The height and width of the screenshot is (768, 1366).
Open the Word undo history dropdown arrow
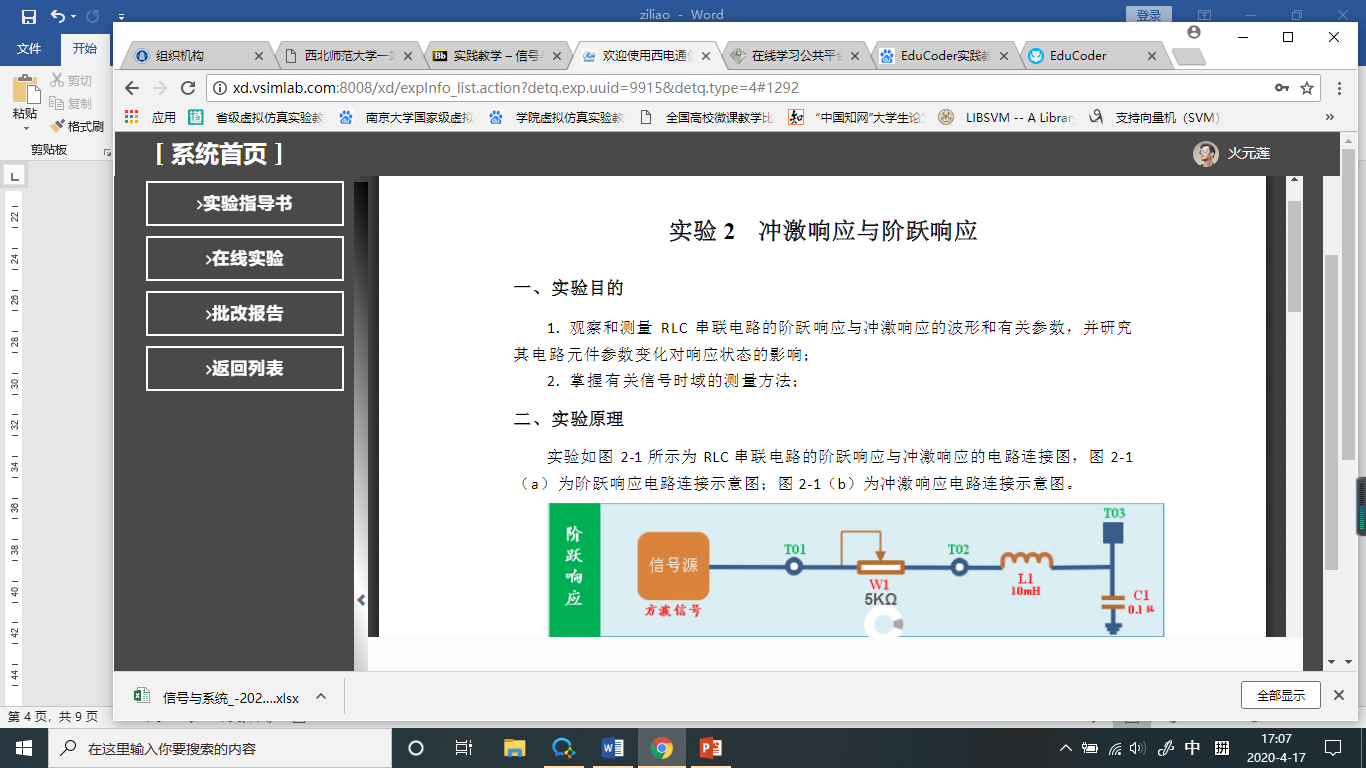[74, 17]
